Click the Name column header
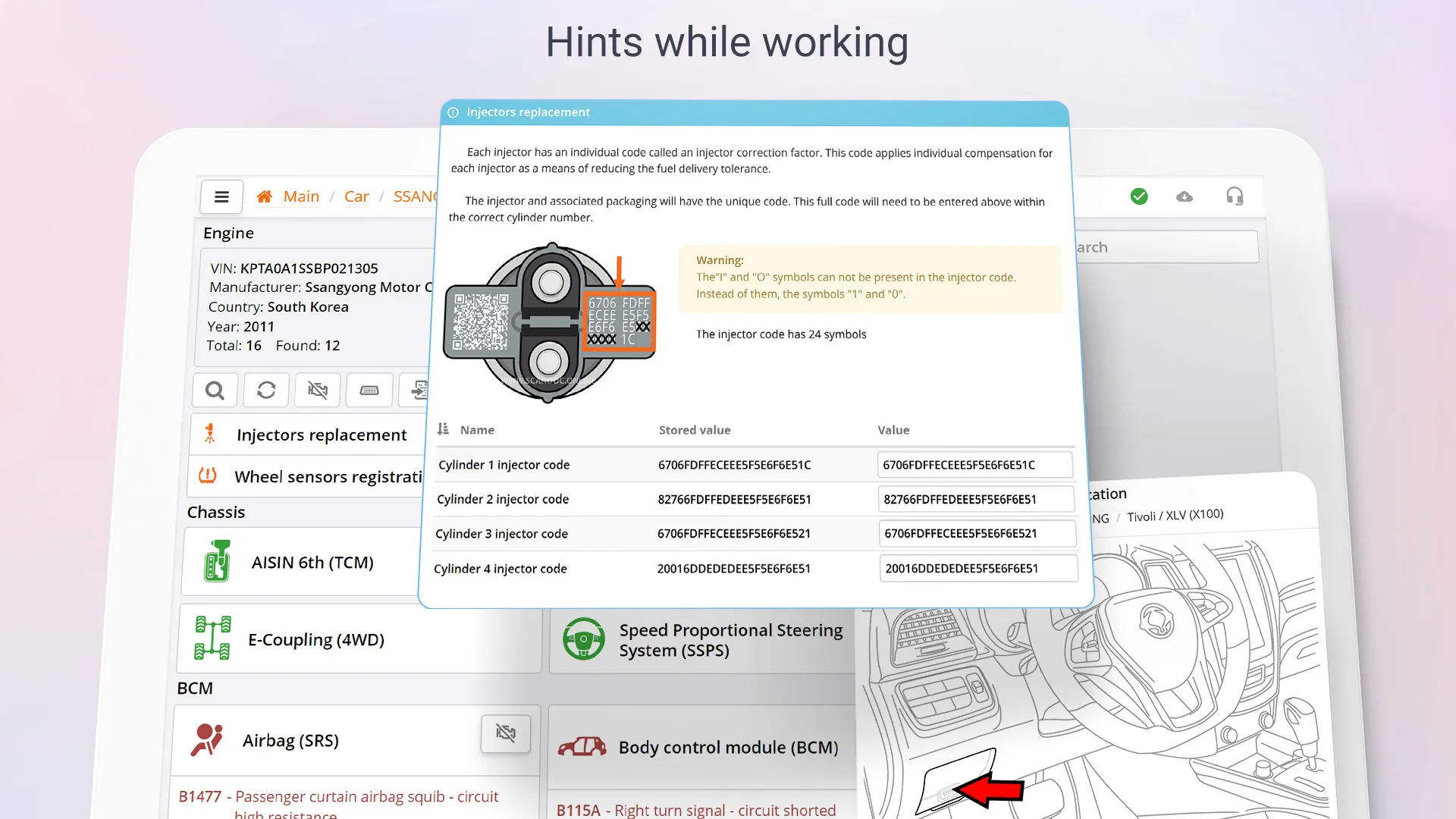Screen dimensions: 1456x819 pyautogui.click(x=477, y=430)
